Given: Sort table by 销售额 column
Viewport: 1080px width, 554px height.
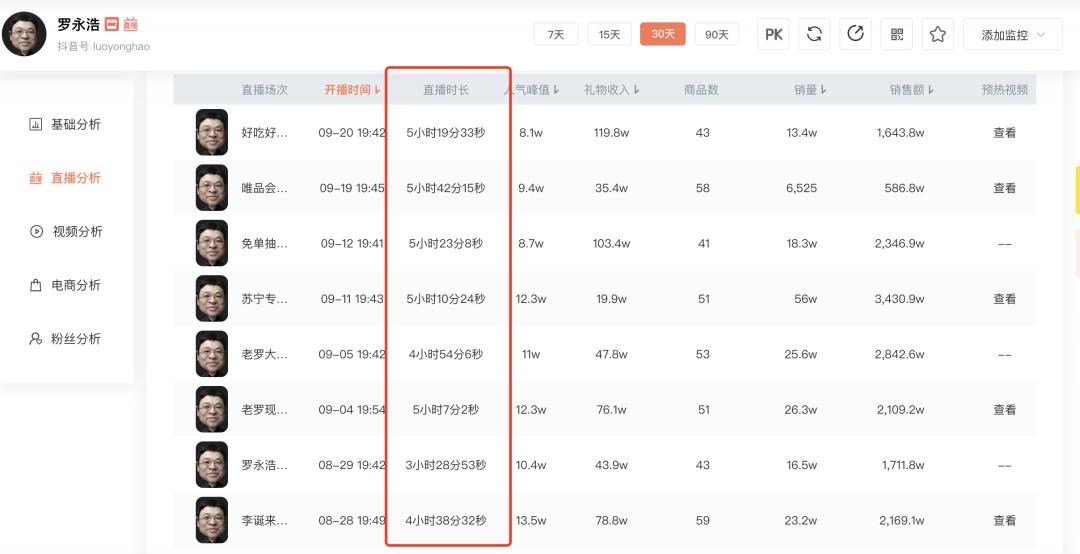Looking at the screenshot, I should pyautogui.click(x=911, y=90).
